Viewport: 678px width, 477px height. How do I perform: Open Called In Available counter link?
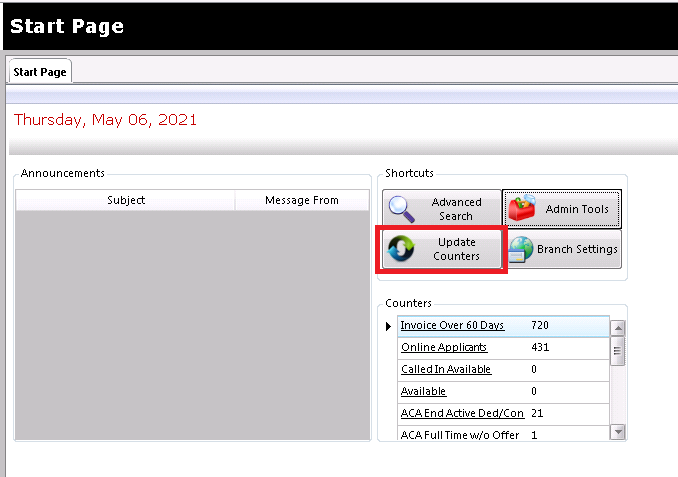pyautogui.click(x=446, y=369)
